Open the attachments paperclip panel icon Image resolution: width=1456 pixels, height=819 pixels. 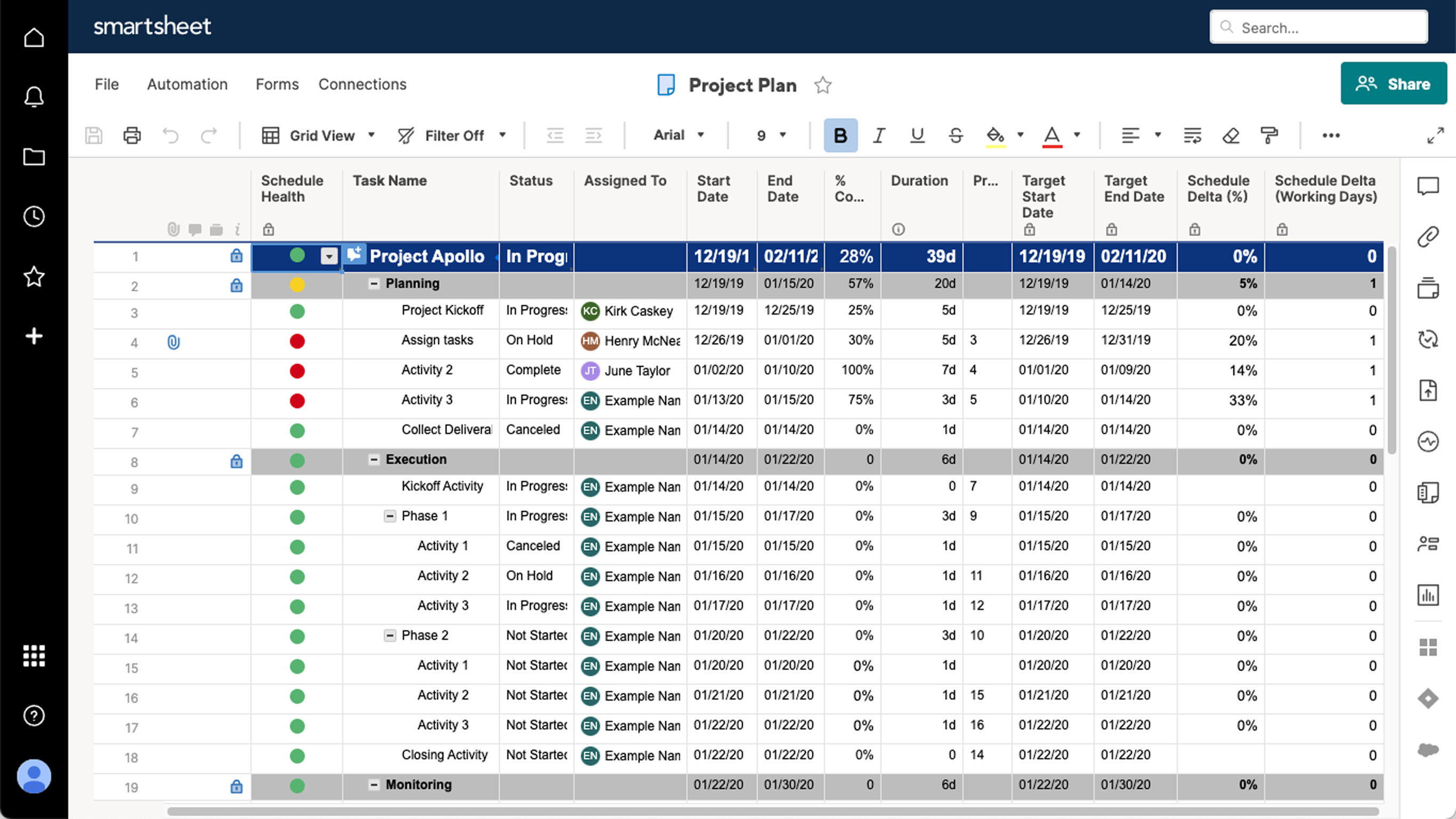coord(1428,236)
